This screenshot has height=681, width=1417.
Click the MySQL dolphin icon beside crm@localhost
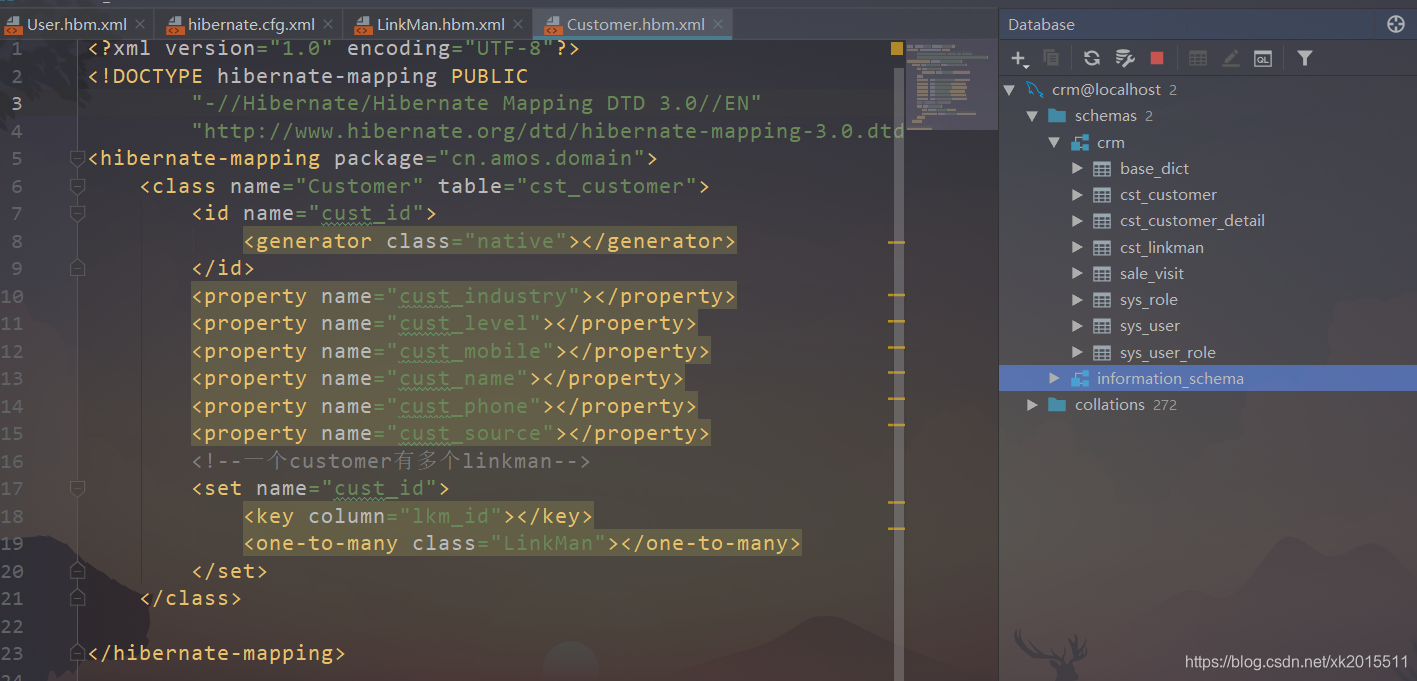pos(1035,90)
